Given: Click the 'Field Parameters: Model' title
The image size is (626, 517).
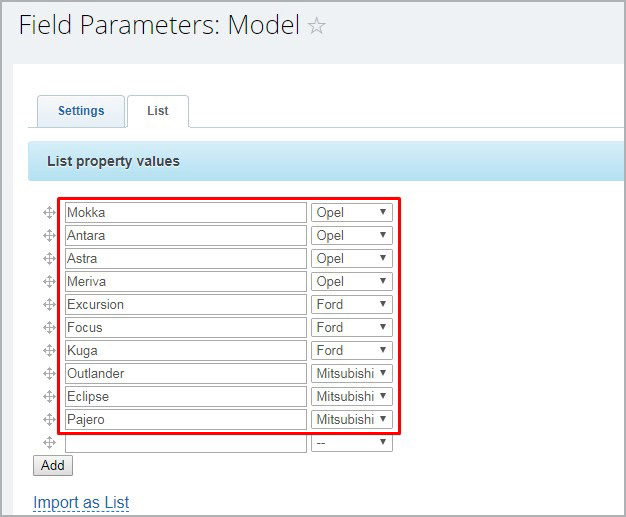Looking at the screenshot, I should coord(159,25).
